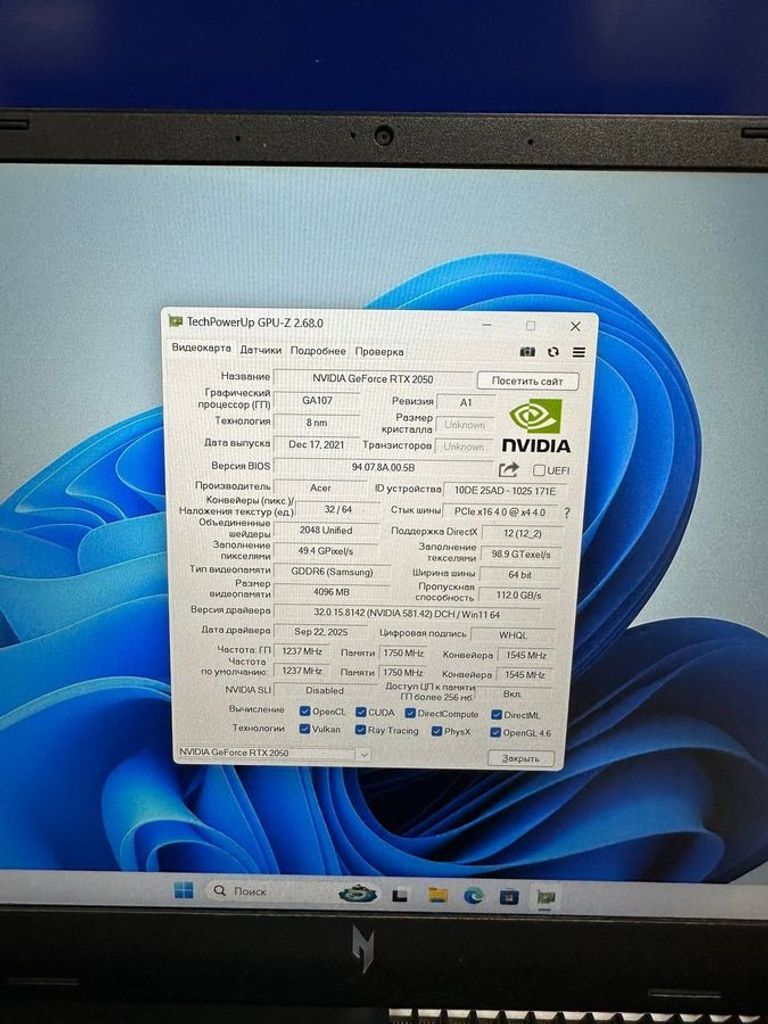Click the Sep 22, 2025 driver date field
The width and height of the screenshot is (768, 1024).
click(321, 632)
